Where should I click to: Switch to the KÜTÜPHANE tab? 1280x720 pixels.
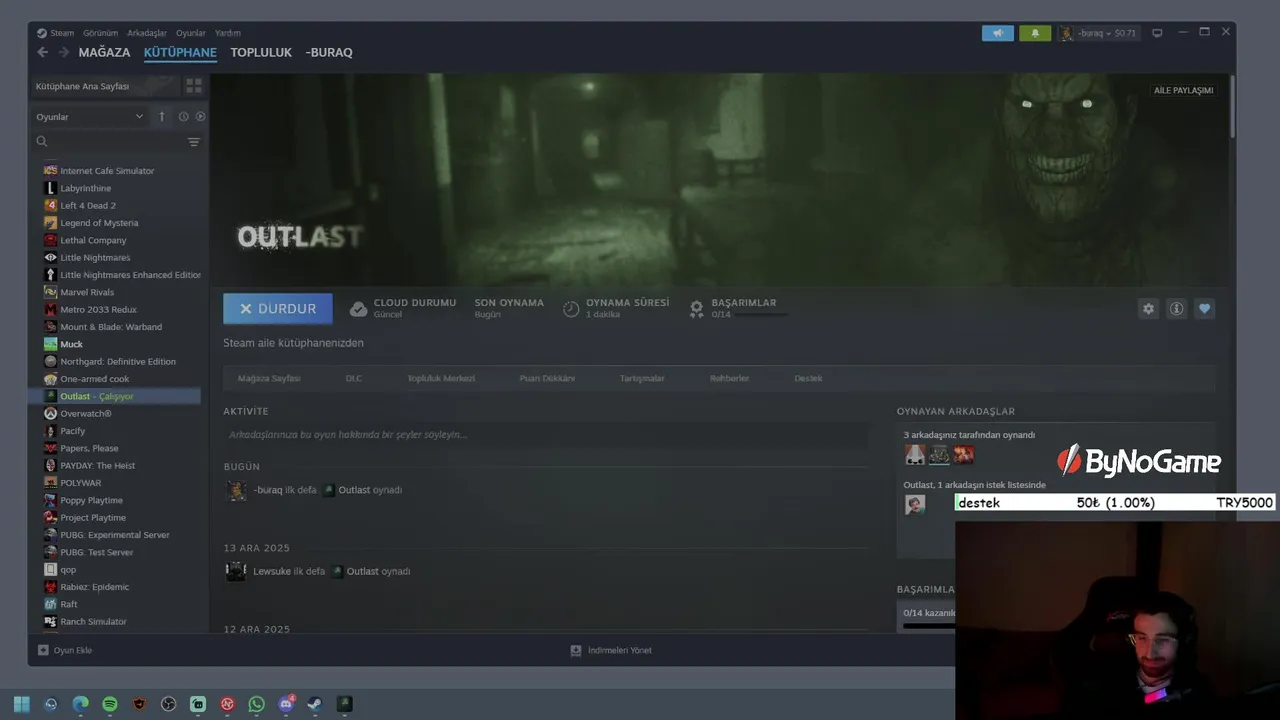click(180, 52)
